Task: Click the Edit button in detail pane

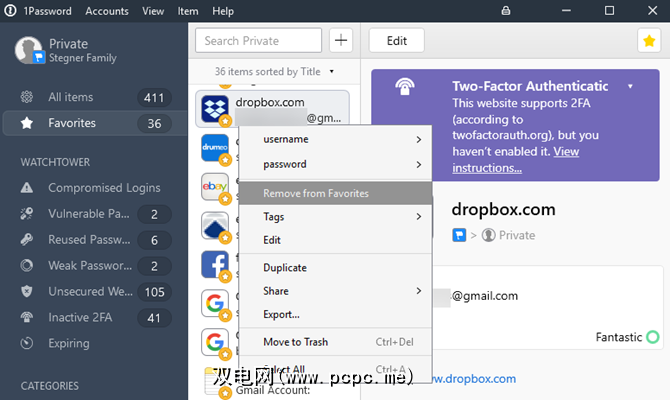Action: pos(397,41)
